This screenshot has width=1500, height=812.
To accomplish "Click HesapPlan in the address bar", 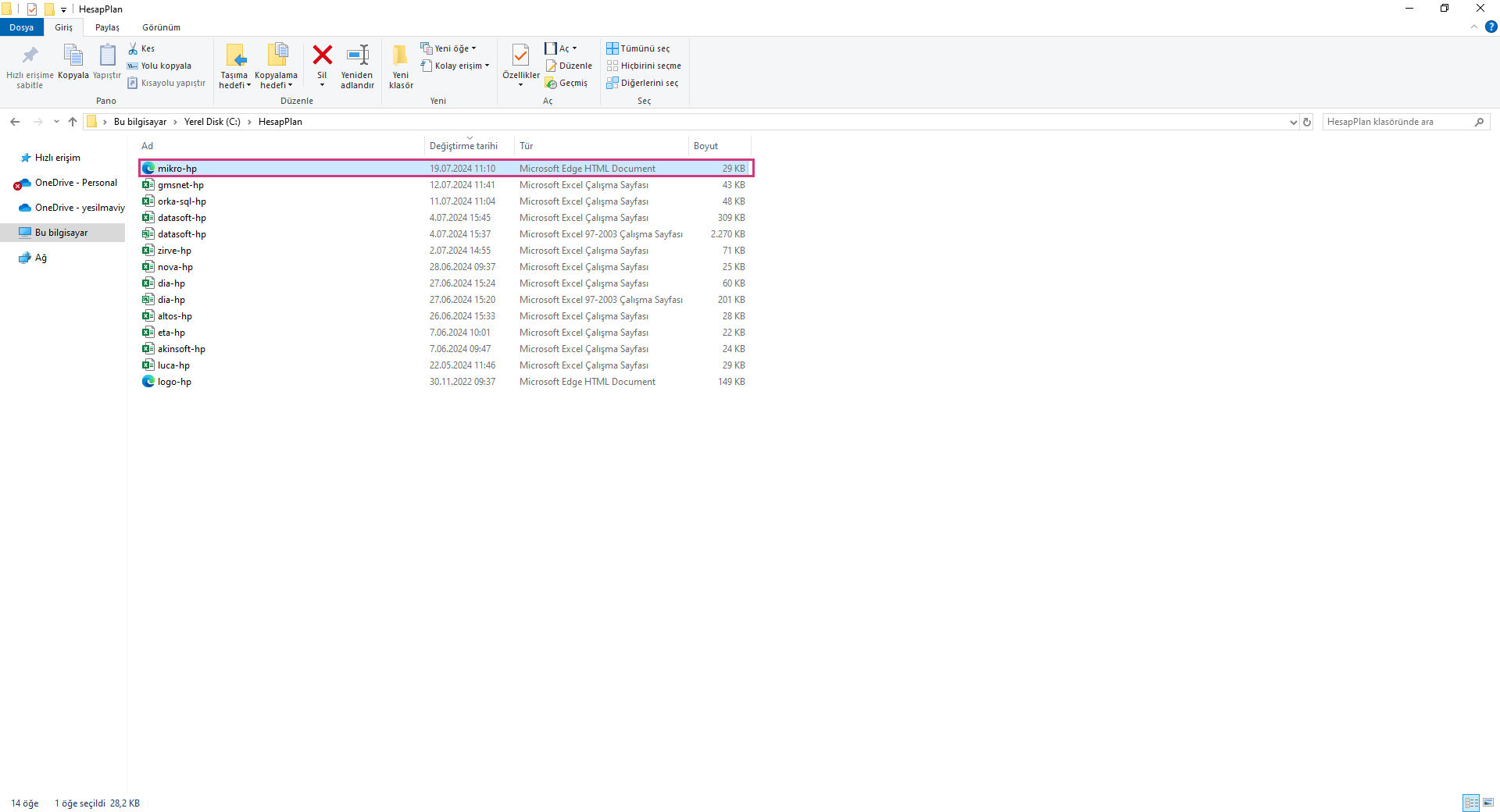I will tap(280, 122).
